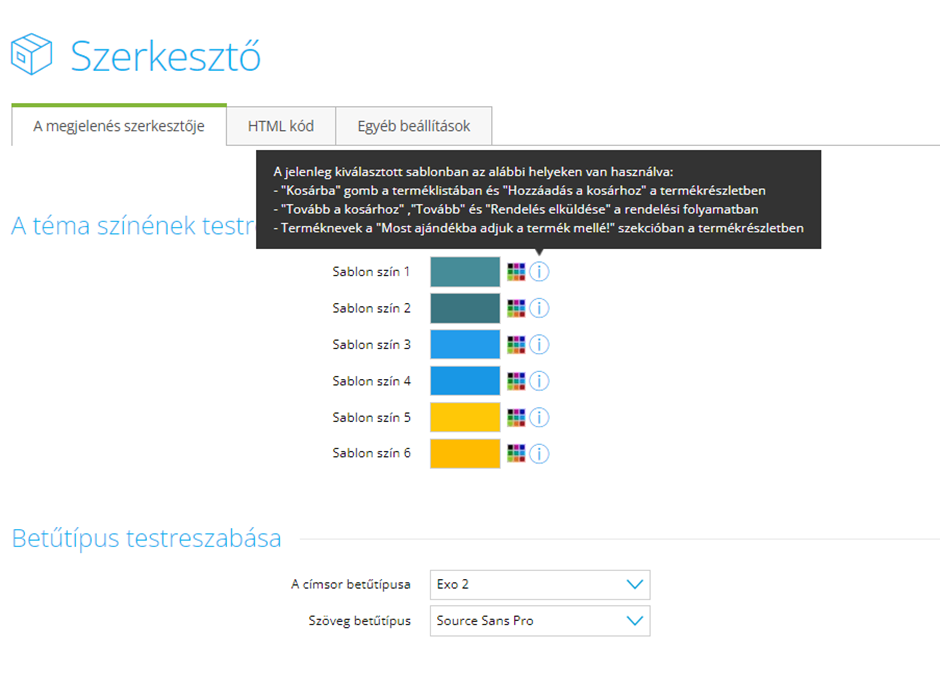Select the yellow Sablon szín 5 swatch

click(465, 417)
